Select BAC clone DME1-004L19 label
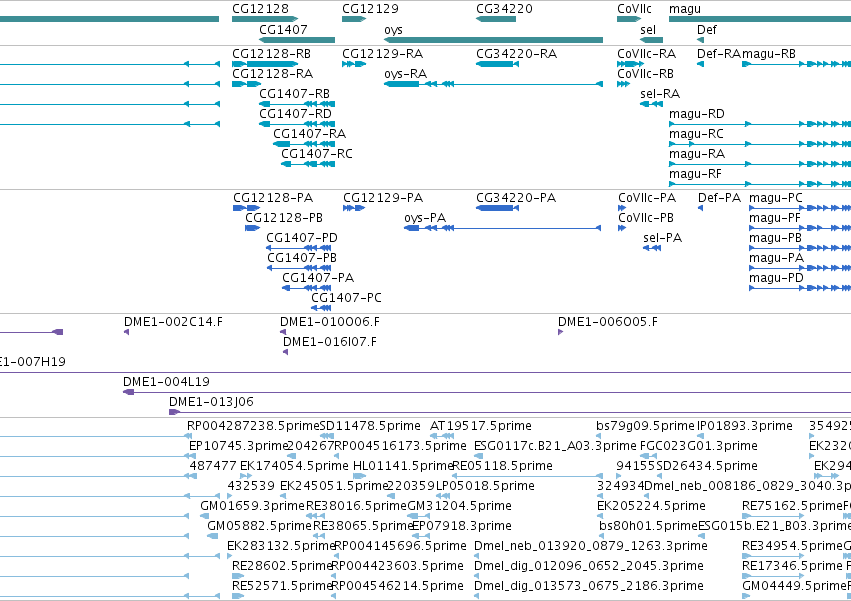851x601 pixels. (x=166, y=382)
